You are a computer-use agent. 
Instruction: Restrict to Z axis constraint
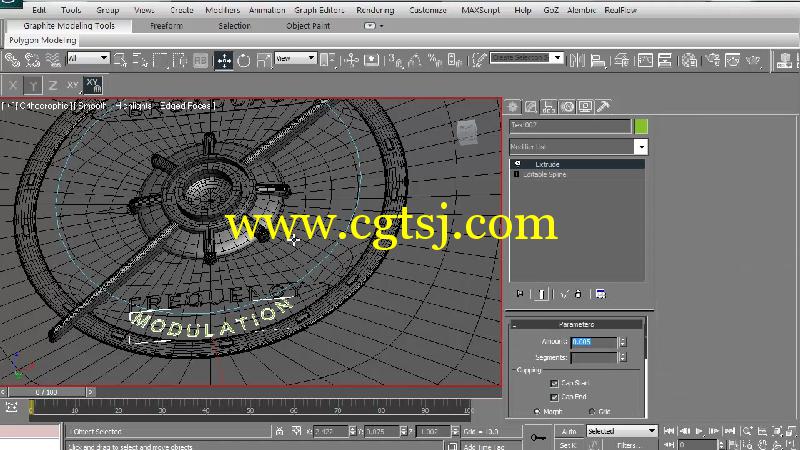pyautogui.click(x=53, y=85)
